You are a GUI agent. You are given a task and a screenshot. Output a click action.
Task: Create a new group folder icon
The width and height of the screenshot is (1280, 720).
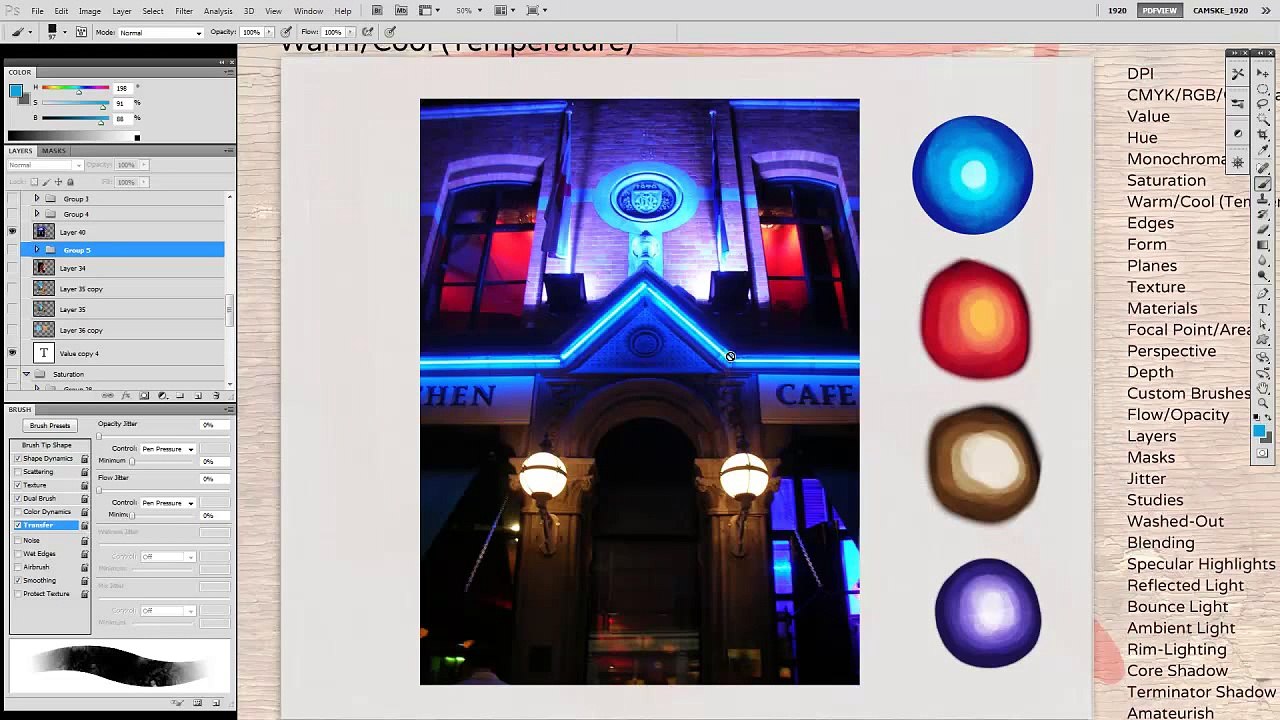(181, 396)
